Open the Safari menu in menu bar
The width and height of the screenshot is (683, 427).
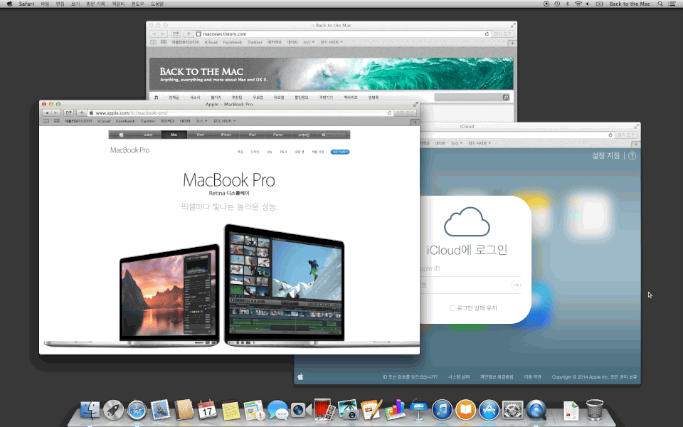[26, 4]
